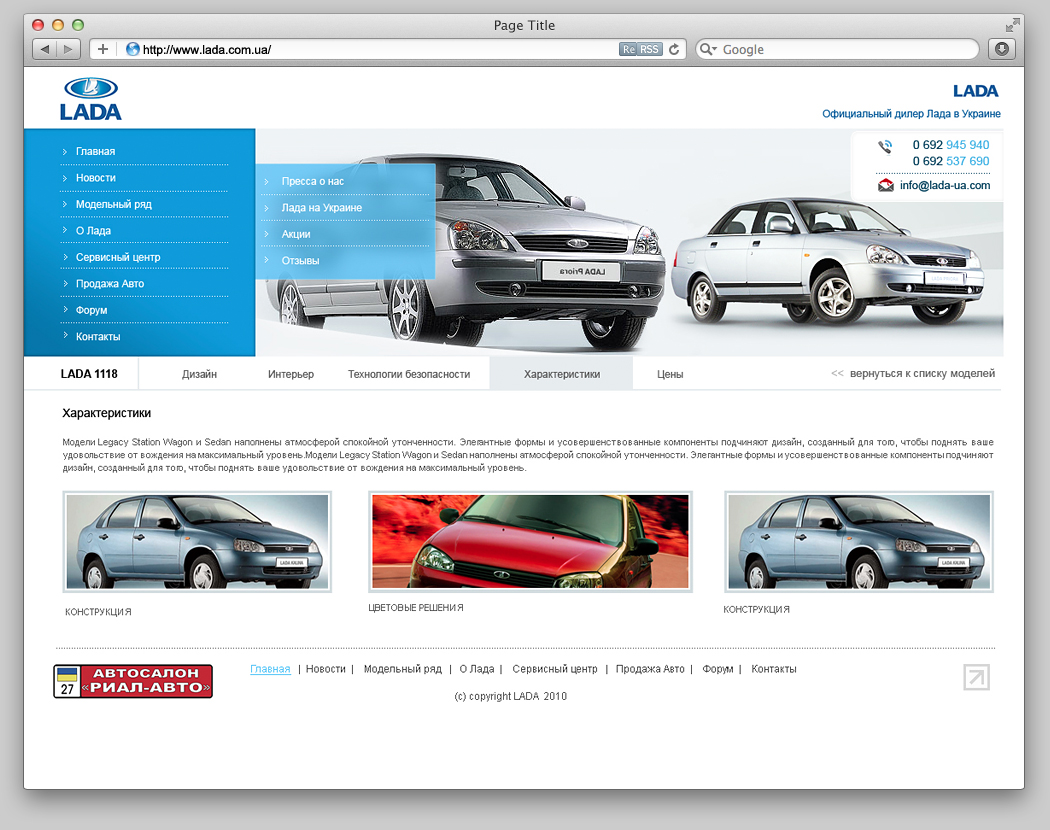Click the phone number 0 692 537 690
The width and height of the screenshot is (1050, 830).
pos(951,161)
